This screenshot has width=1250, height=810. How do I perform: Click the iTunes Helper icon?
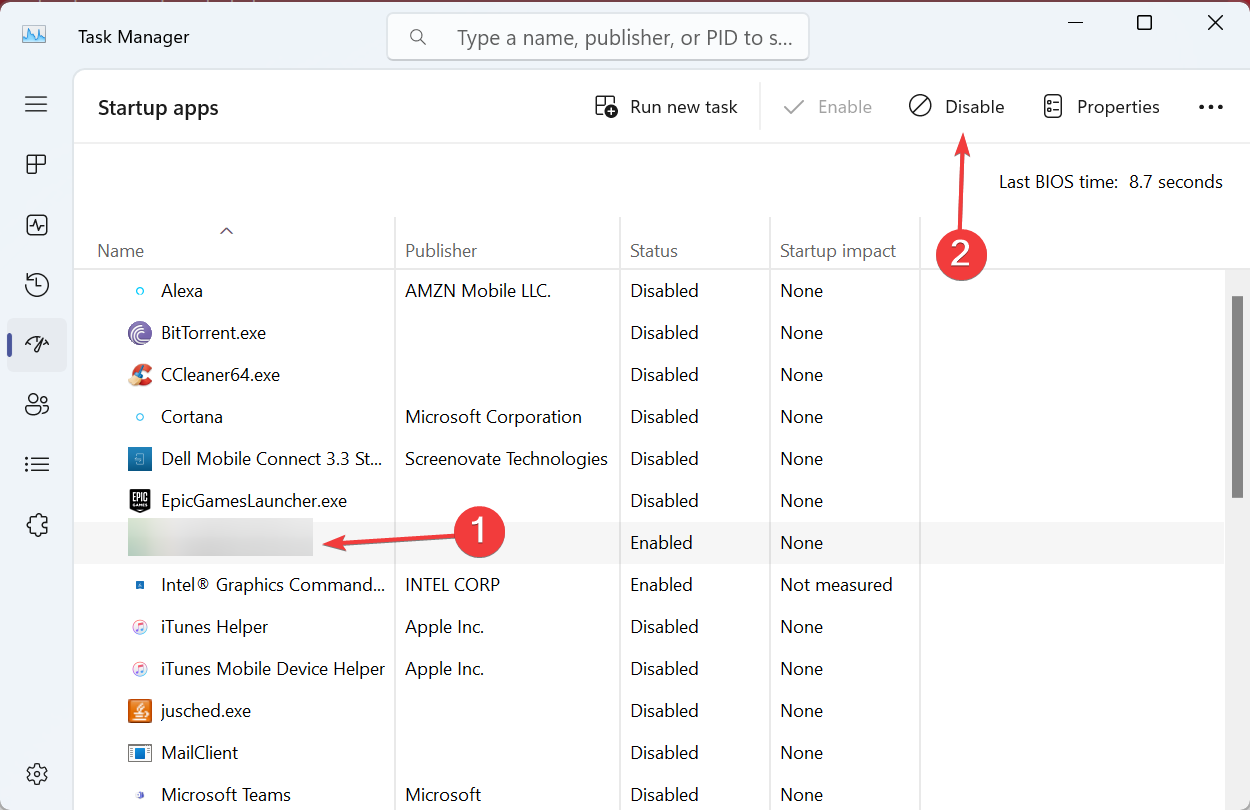click(x=140, y=627)
